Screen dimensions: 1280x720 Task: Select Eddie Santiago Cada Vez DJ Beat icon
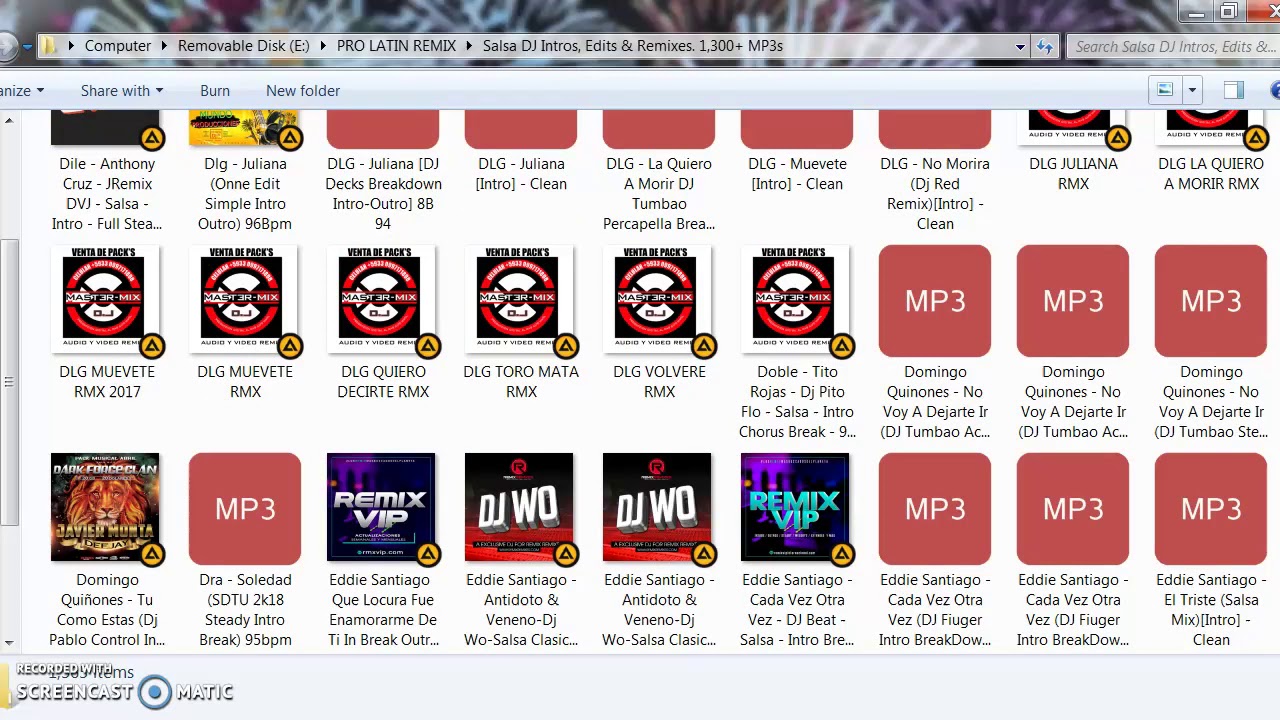point(797,509)
